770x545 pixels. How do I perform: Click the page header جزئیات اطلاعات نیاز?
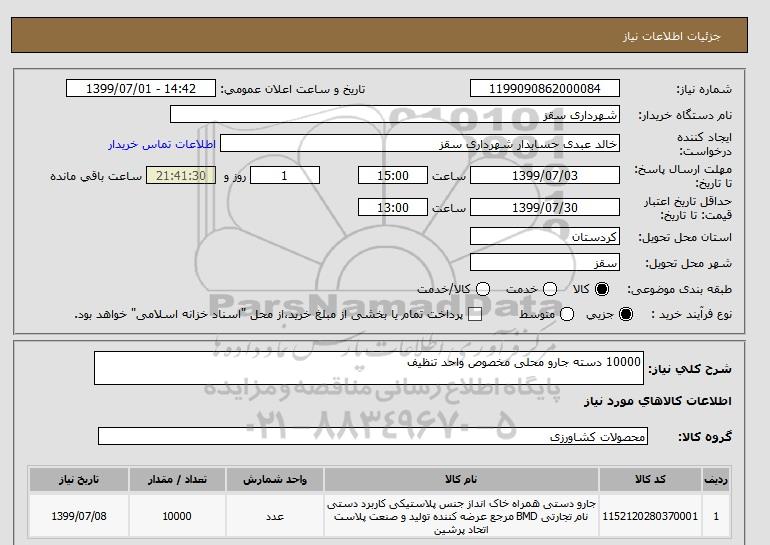point(671,36)
